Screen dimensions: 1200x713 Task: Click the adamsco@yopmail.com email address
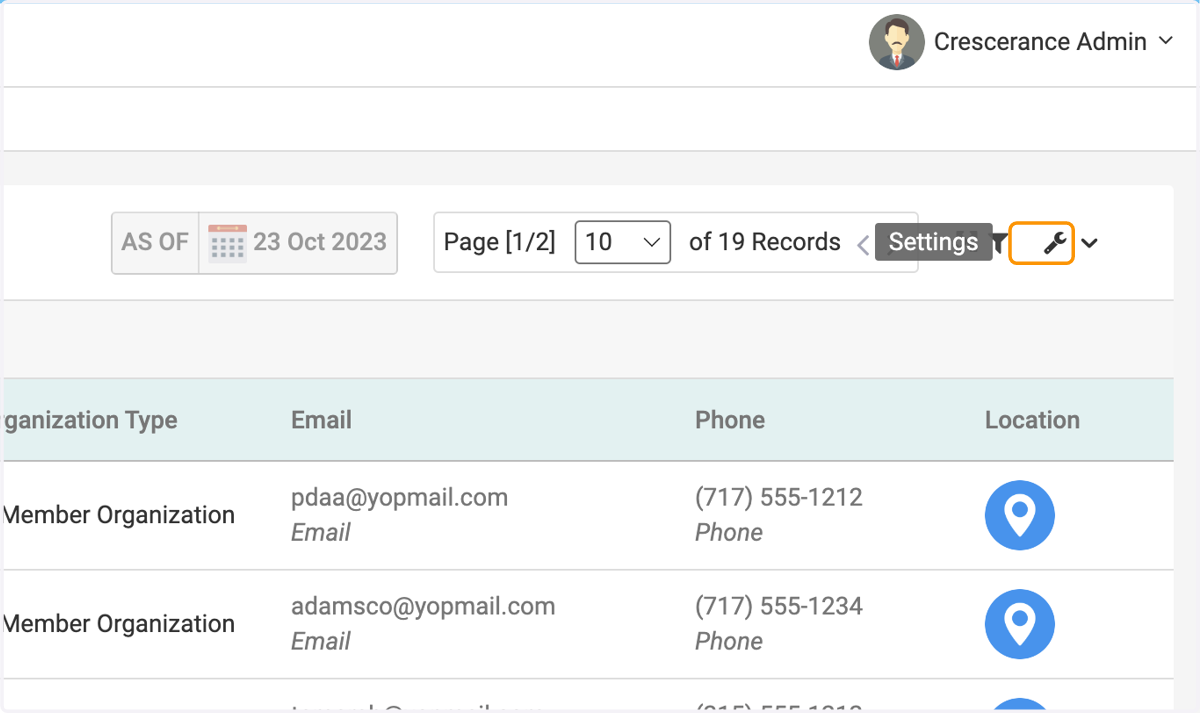click(423, 607)
